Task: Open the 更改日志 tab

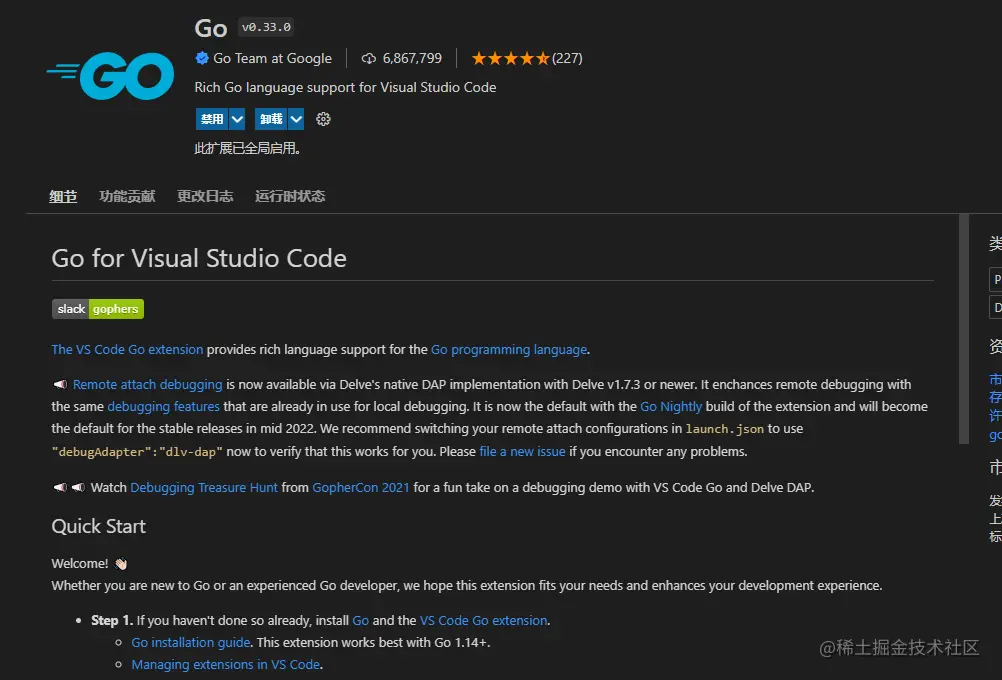Action: (x=205, y=196)
